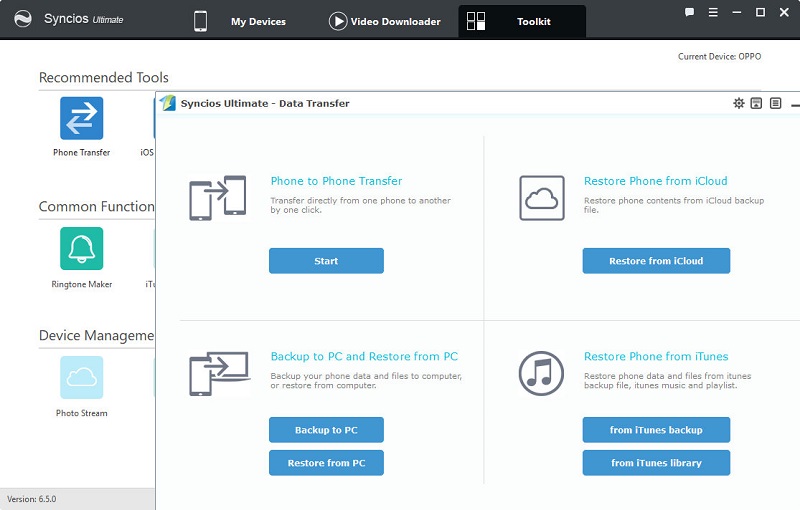
Task: Click the Backup to PC button
Action: (x=327, y=430)
